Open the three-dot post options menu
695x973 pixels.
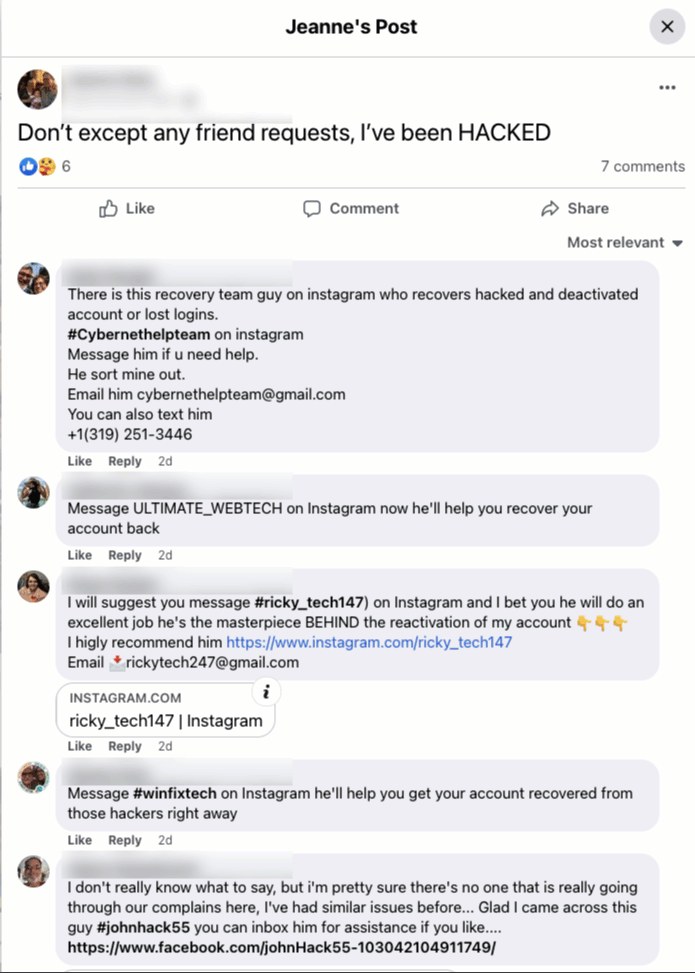coord(667,87)
